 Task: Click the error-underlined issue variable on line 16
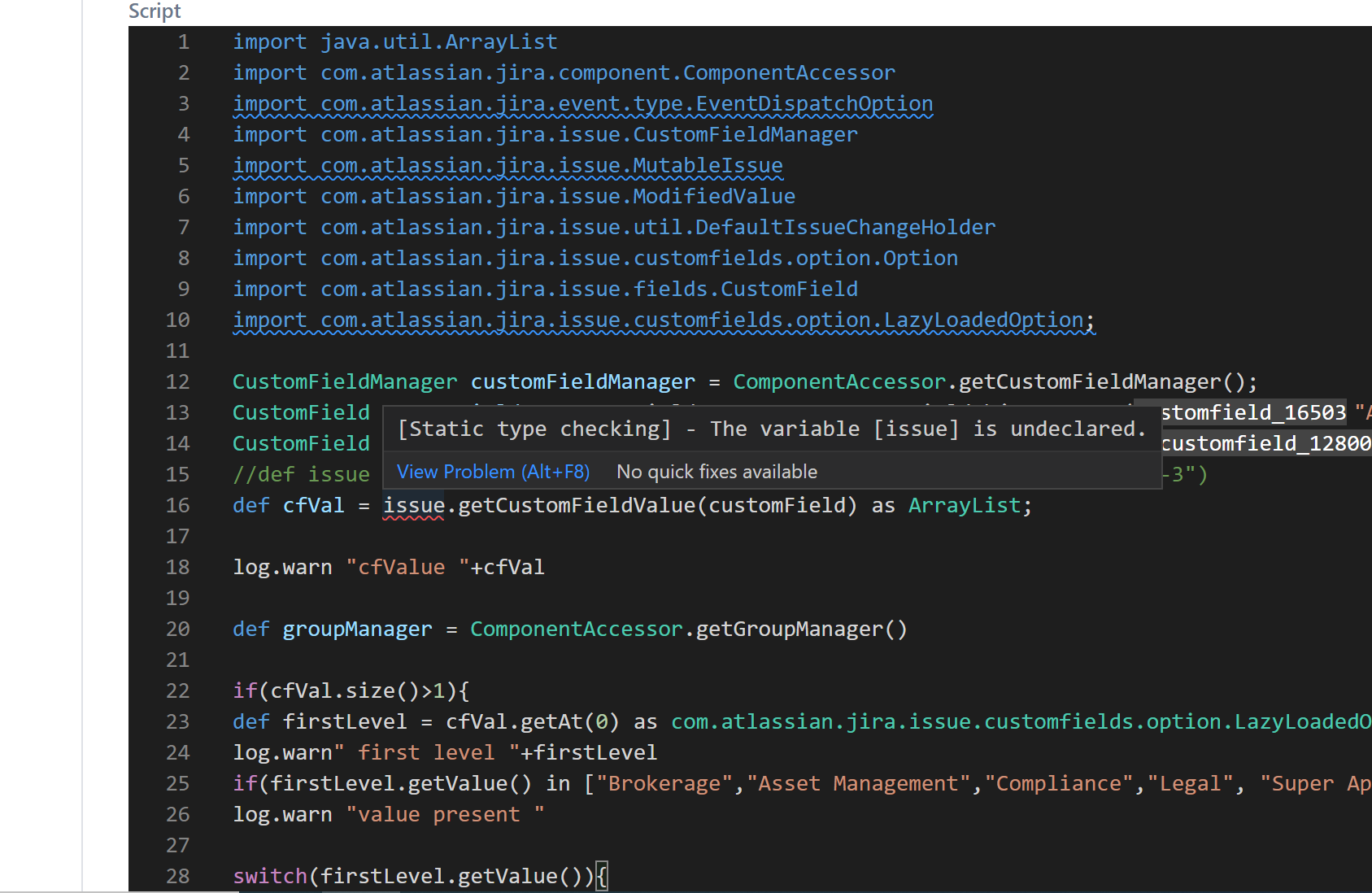tap(412, 505)
